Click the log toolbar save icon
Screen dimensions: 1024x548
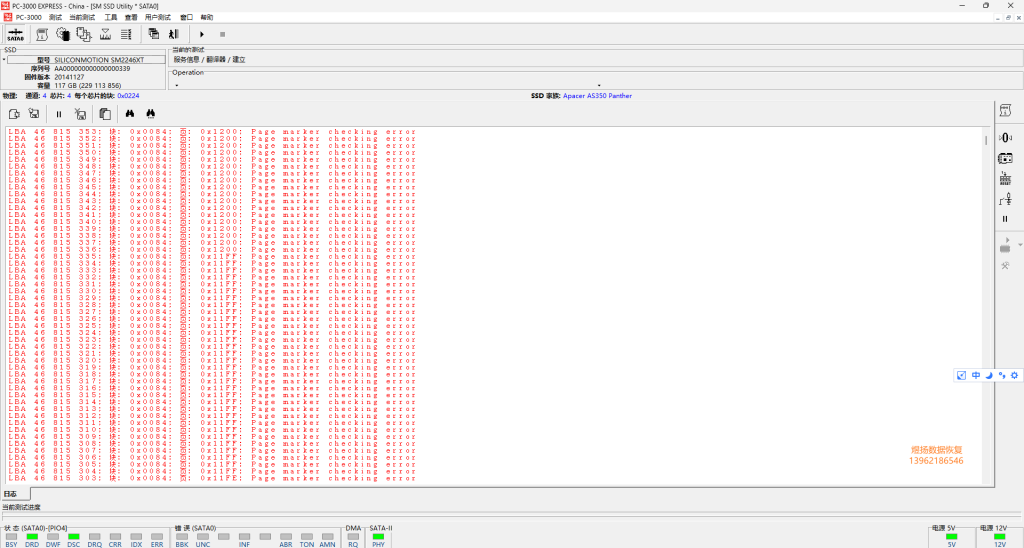tap(34, 114)
